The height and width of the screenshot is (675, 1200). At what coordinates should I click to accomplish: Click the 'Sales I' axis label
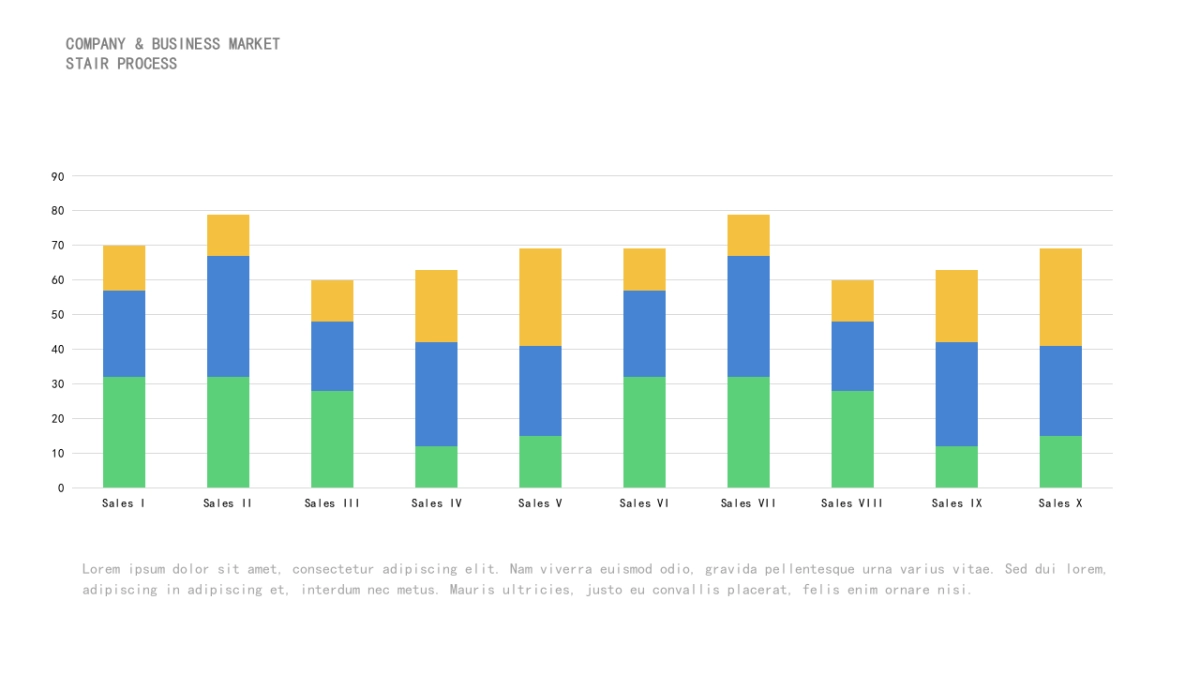click(x=124, y=503)
